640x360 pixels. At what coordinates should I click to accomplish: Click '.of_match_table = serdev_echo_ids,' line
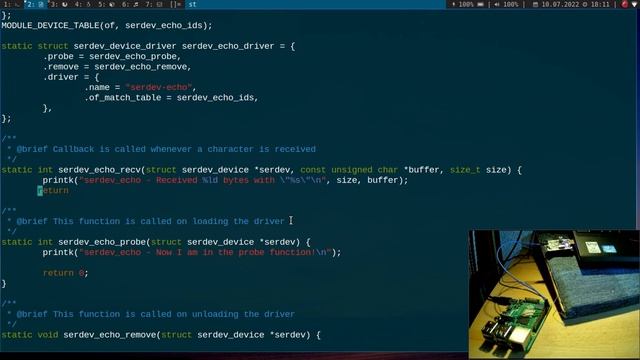click(171, 98)
